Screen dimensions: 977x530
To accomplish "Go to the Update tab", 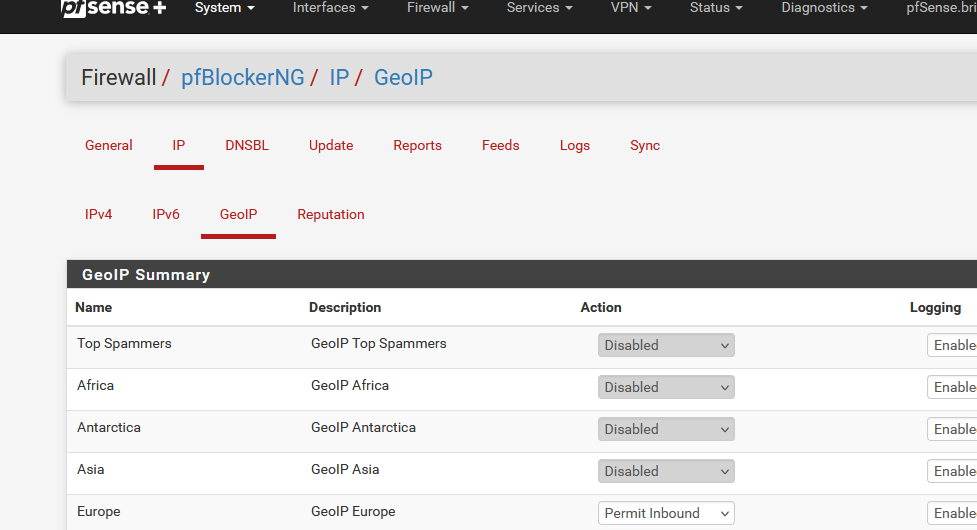I will pyautogui.click(x=331, y=145).
